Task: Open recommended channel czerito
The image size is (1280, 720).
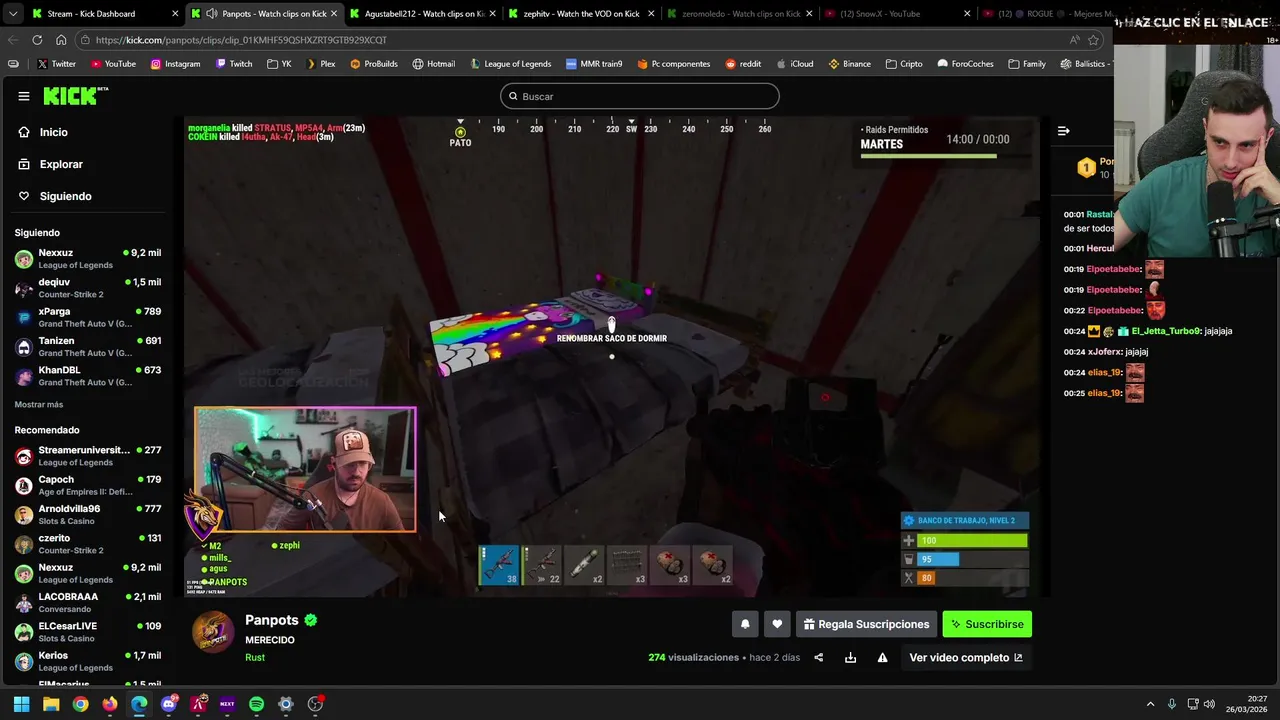Action: point(88,544)
